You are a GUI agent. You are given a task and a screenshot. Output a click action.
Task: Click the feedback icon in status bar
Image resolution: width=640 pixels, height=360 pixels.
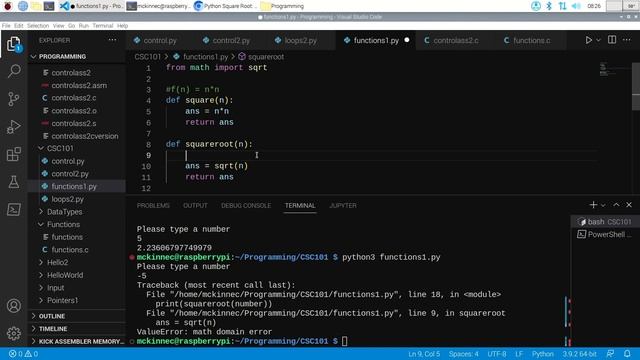tap(611, 353)
